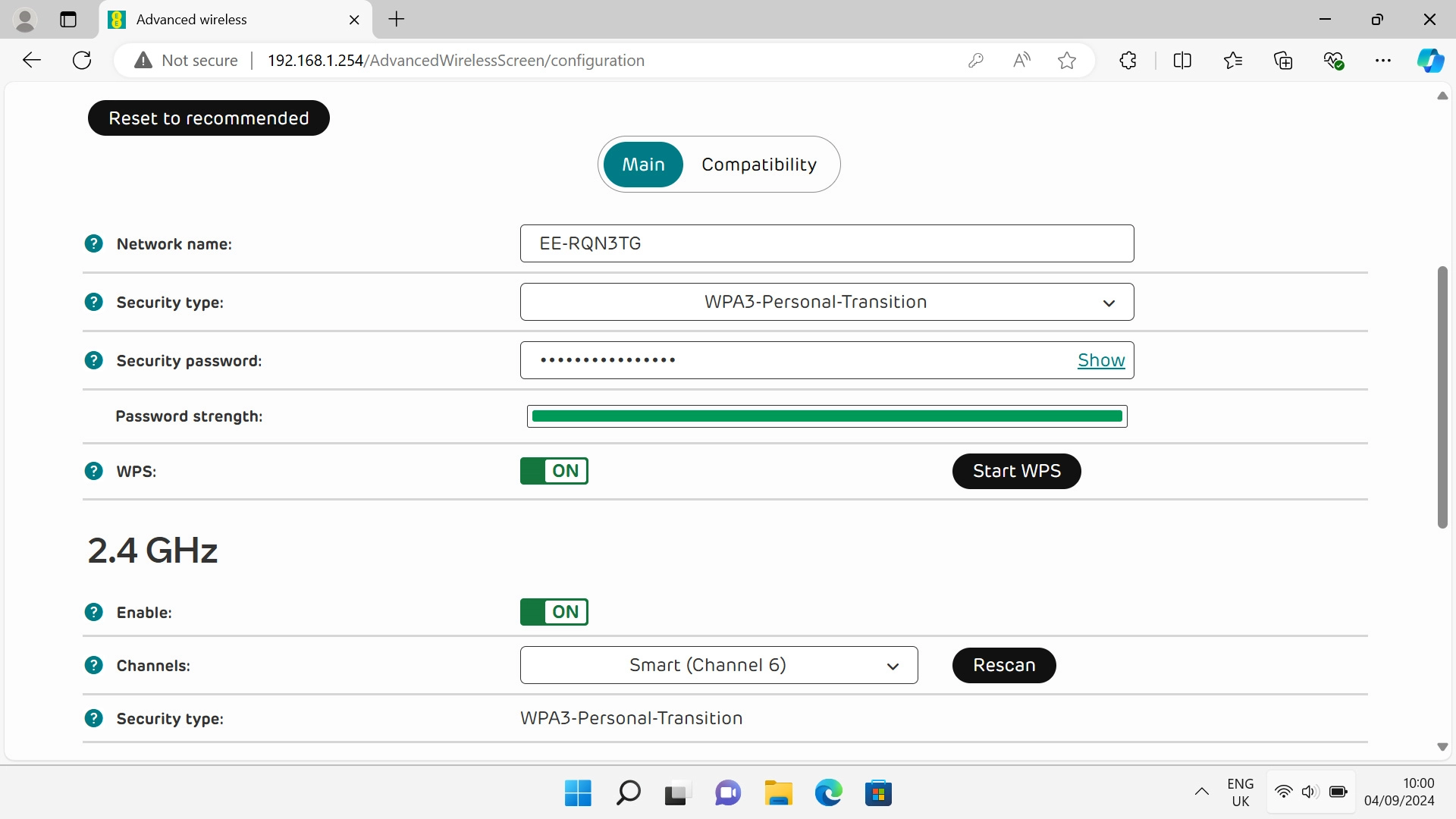
Task: Switch to the Compatibility tab
Action: tap(759, 164)
